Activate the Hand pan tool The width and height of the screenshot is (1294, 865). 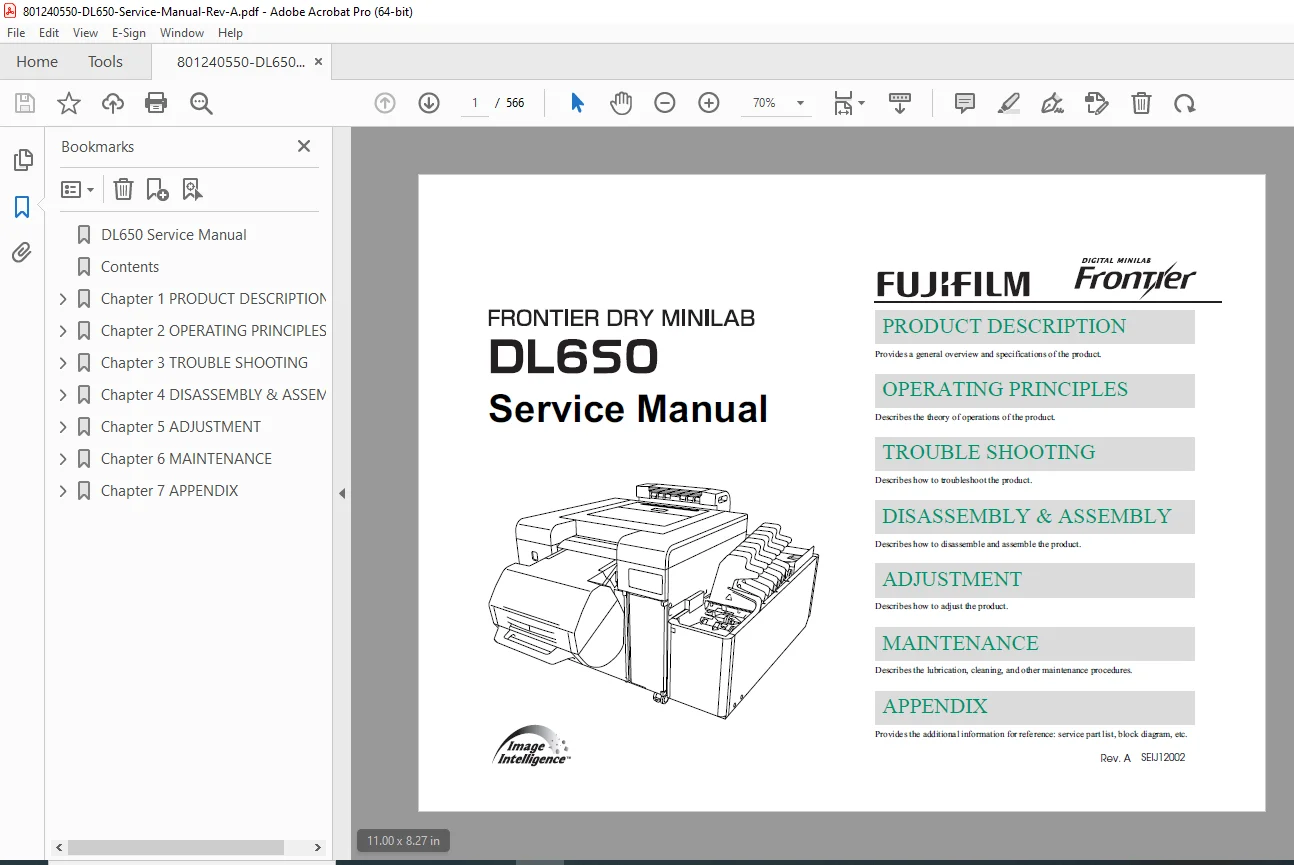point(621,103)
